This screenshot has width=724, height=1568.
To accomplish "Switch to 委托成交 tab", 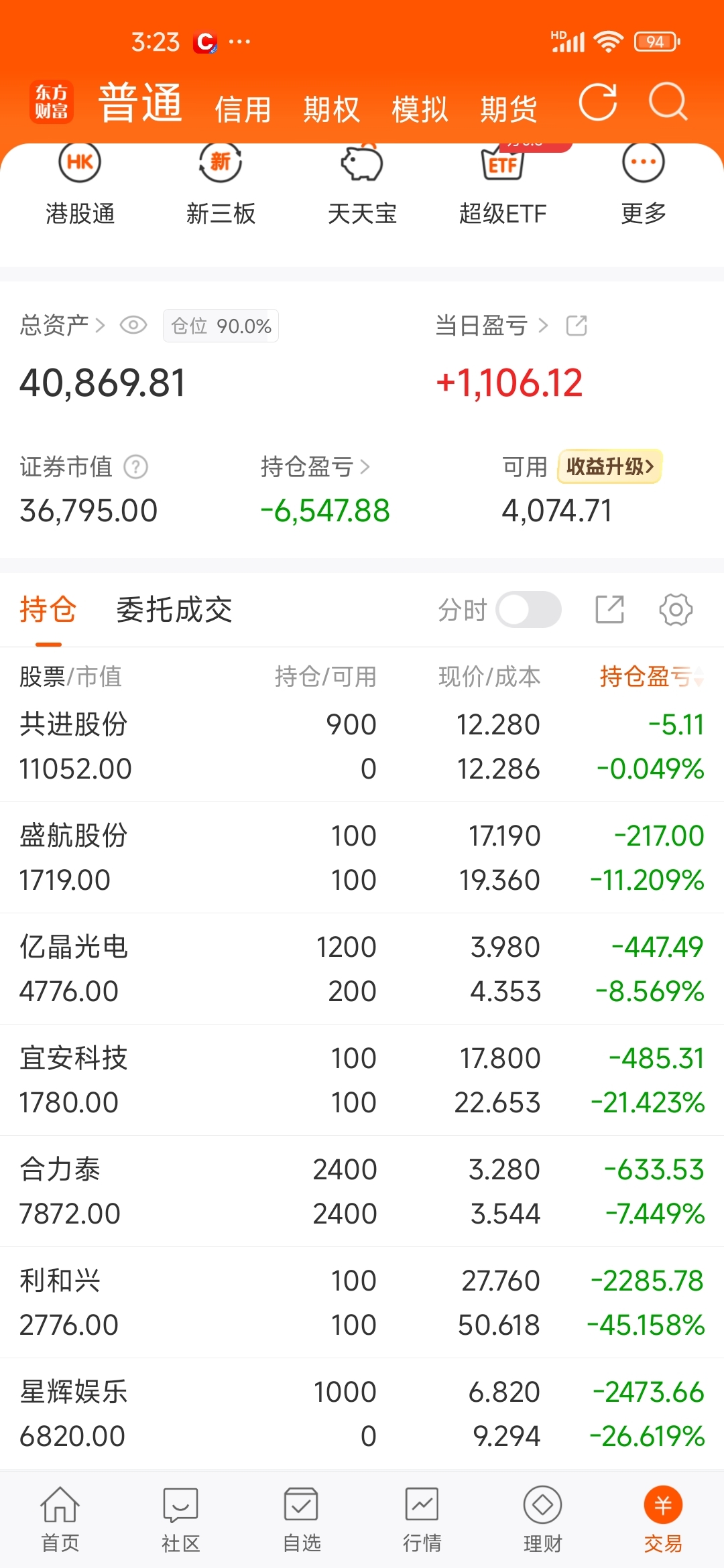I will [174, 610].
